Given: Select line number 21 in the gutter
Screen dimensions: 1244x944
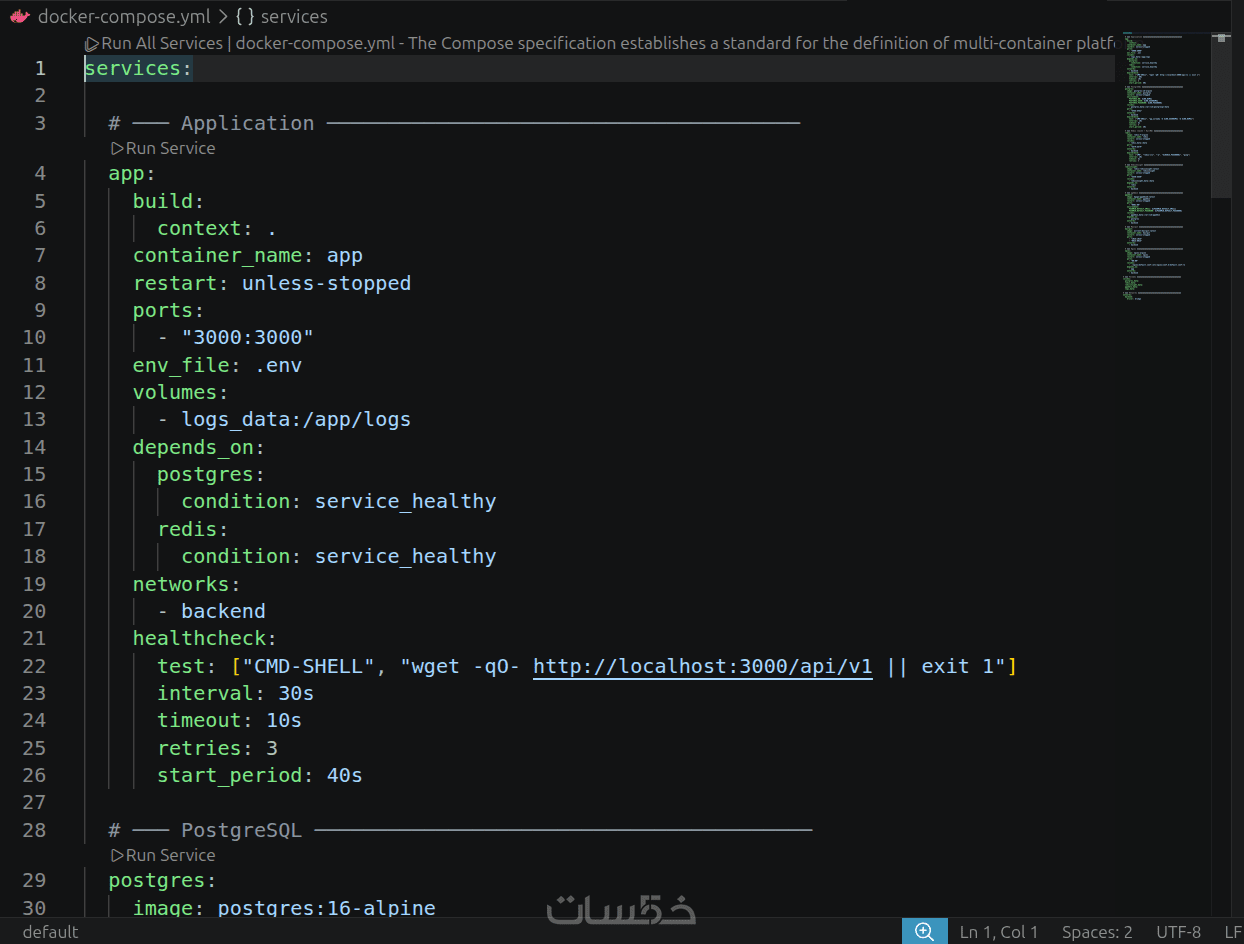Looking at the screenshot, I should click(x=34, y=638).
